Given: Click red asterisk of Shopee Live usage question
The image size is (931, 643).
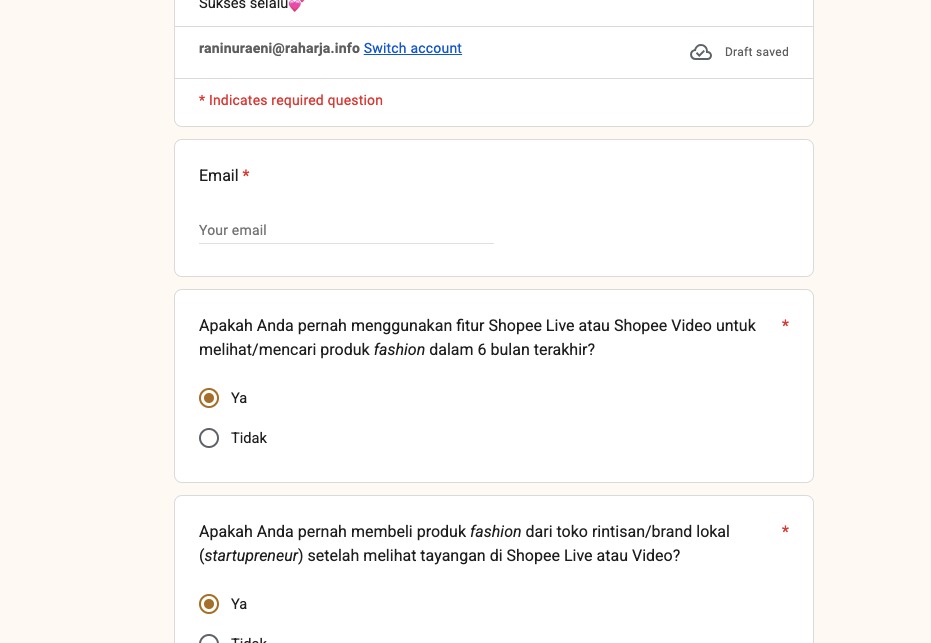Looking at the screenshot, I should click(785, 324).
